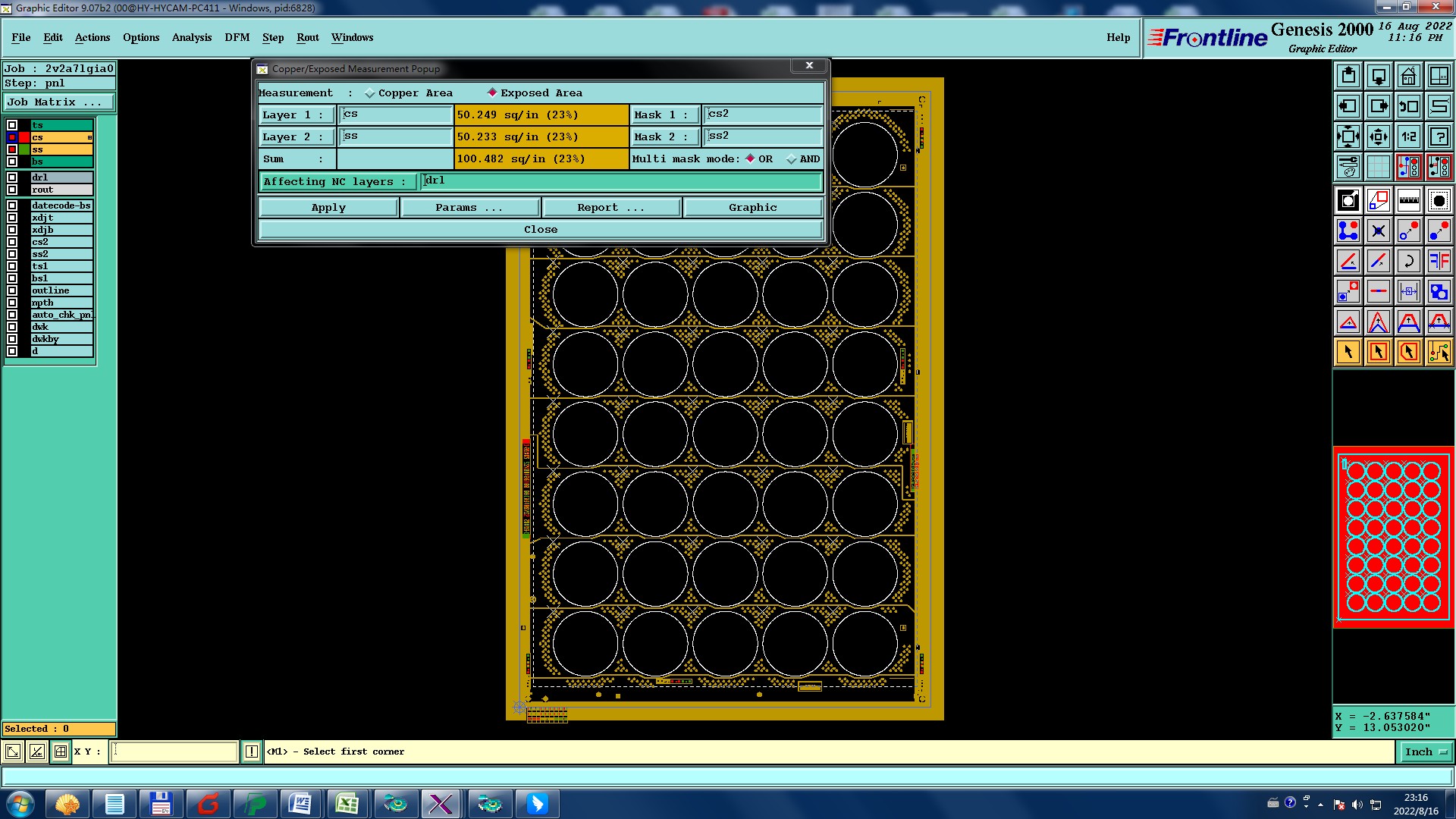Open Params ... options
The image size is (1456, 819).
469,207
